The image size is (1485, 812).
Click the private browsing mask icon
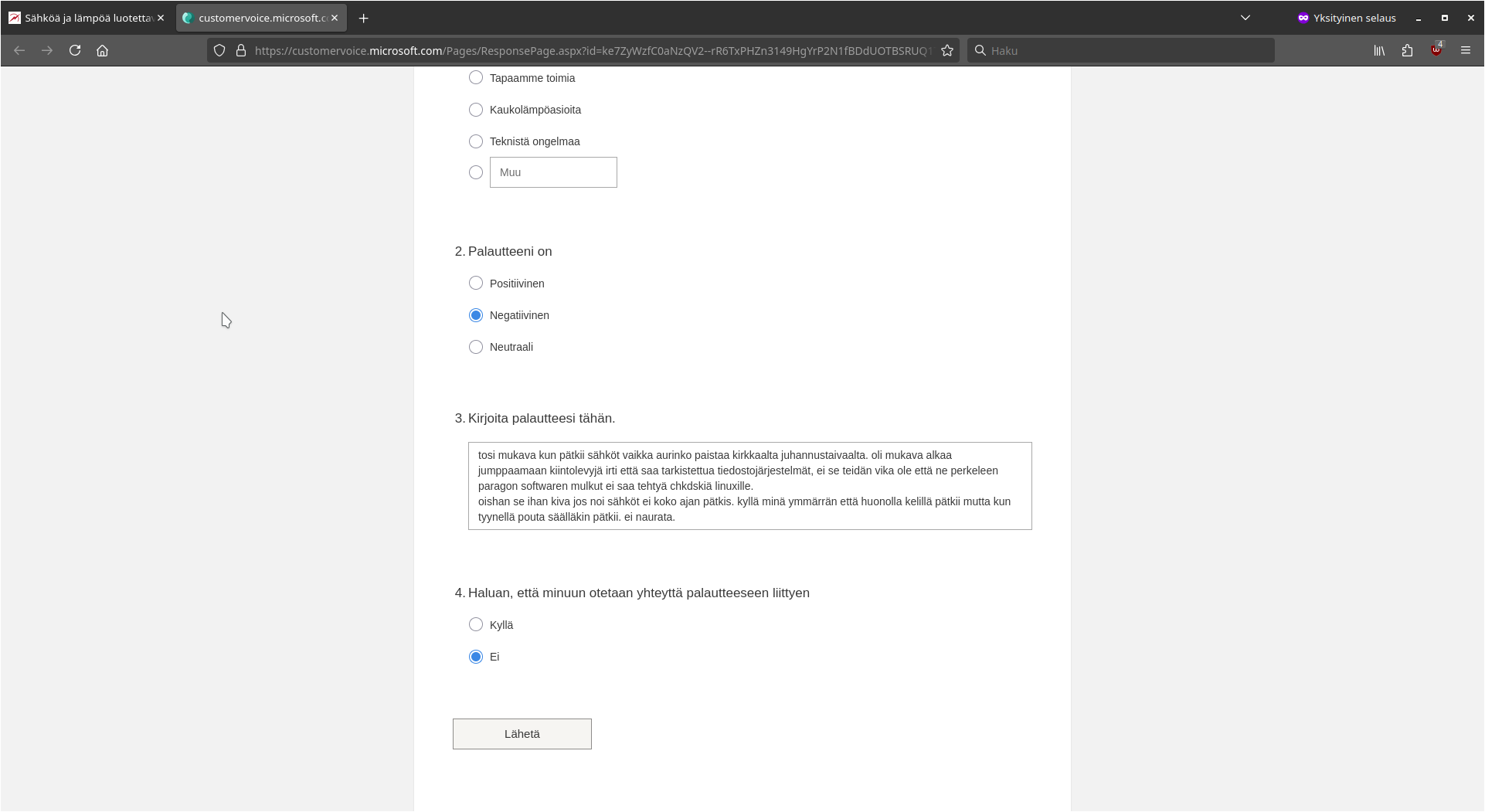1303,18
